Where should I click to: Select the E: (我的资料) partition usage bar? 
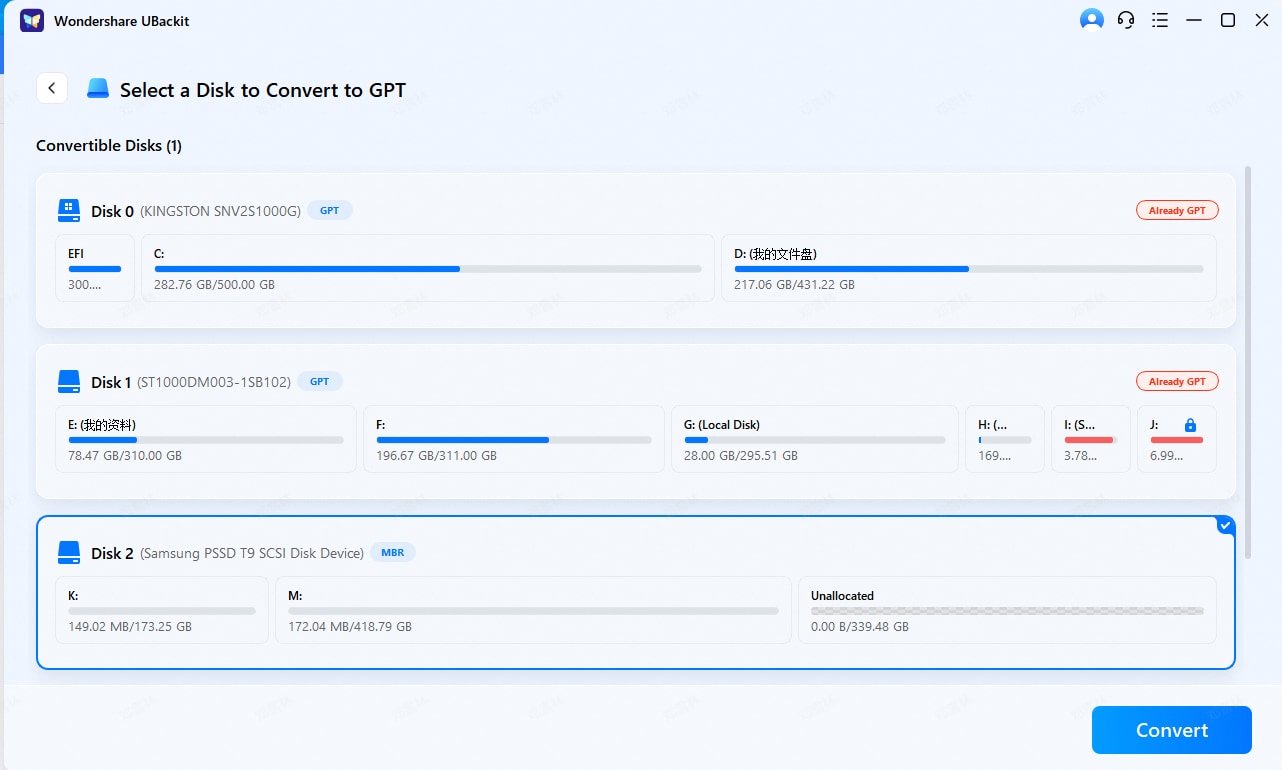click(x=206, y=439)
